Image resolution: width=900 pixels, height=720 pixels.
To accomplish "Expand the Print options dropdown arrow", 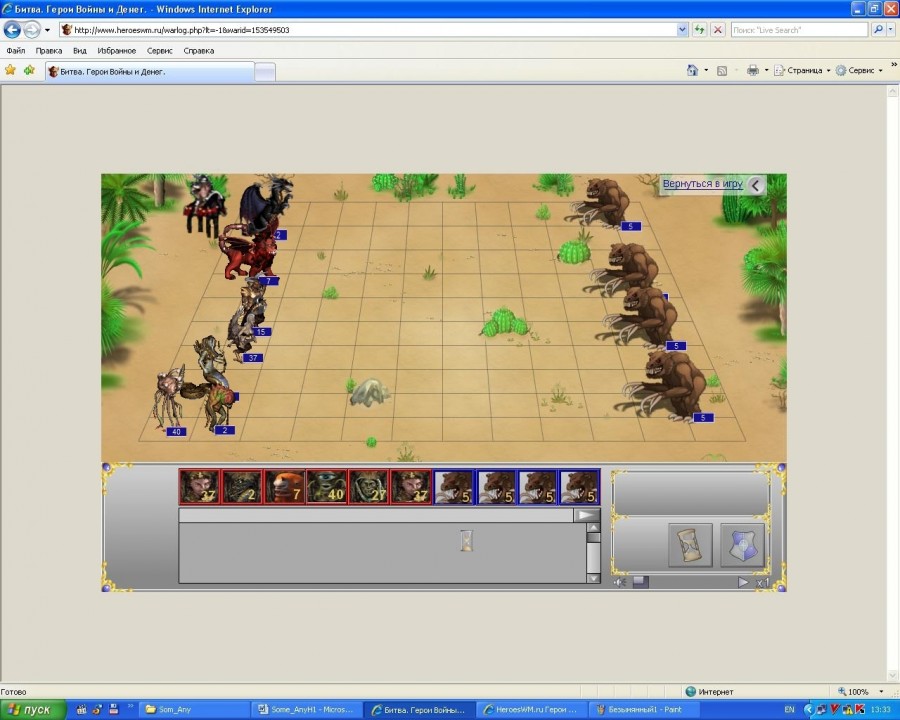I will 766,71.
